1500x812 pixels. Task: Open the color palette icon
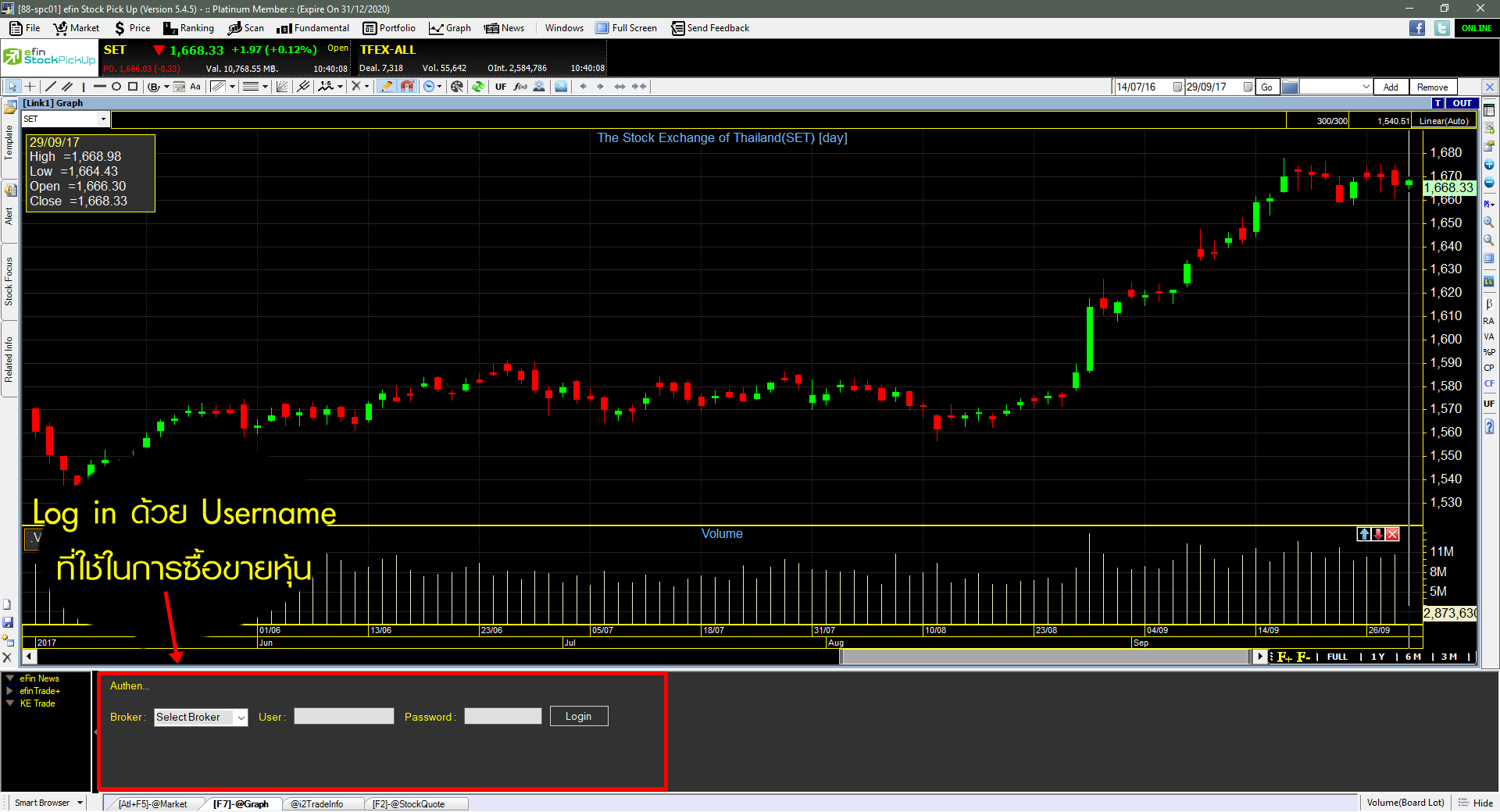pyautogui.click(x=457, y=87)
